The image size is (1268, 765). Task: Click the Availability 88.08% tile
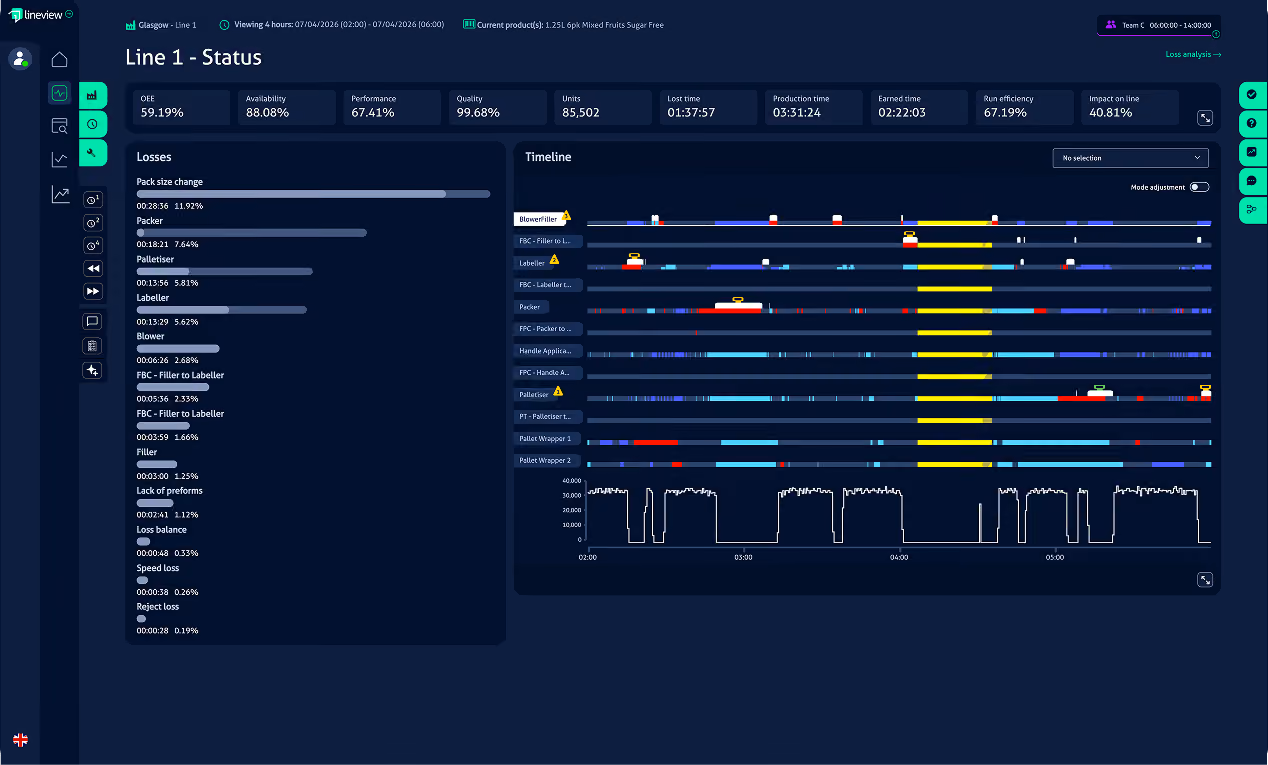click(x=286, y=107)
